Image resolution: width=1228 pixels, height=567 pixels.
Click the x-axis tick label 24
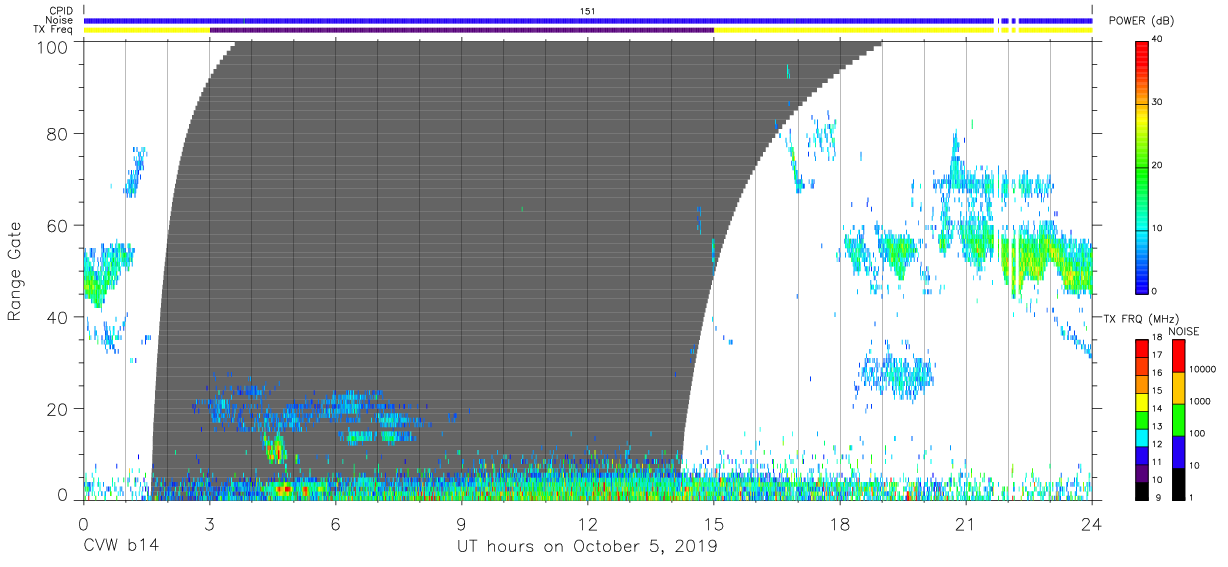coord(1091,523)
